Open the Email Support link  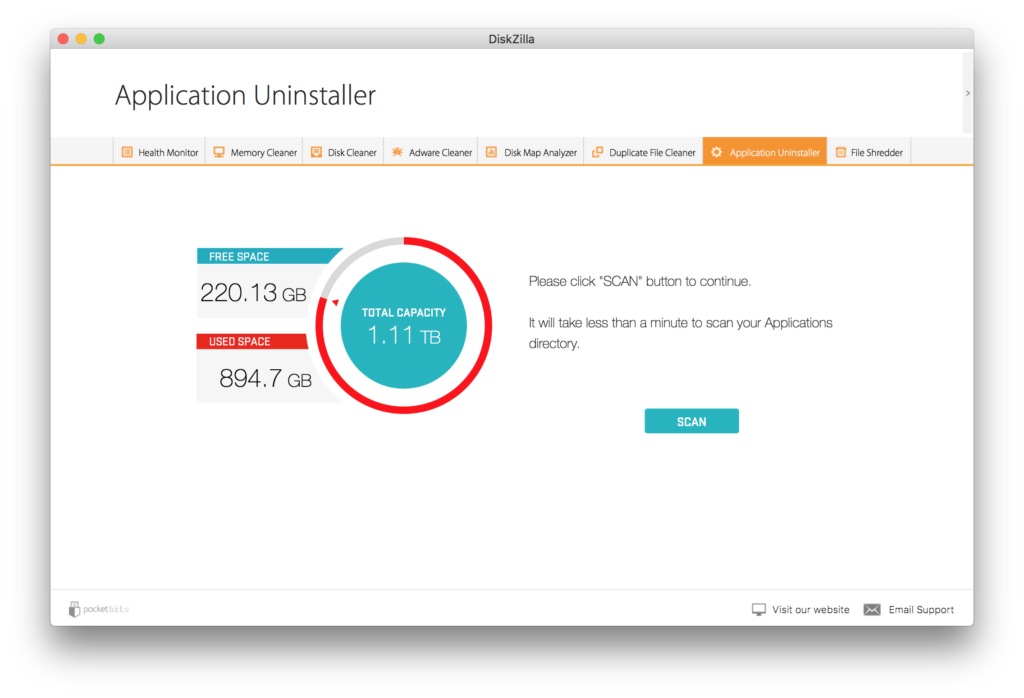[921, 609]
